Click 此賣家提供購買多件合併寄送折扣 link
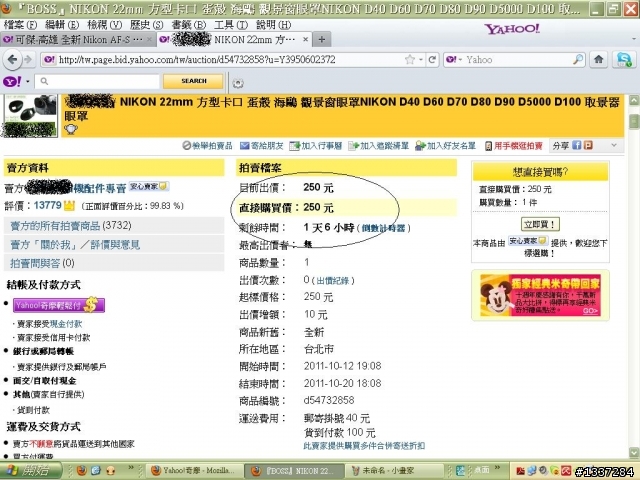Image resolution: width=640 pixels, height=480 pixels. (364, 446)
